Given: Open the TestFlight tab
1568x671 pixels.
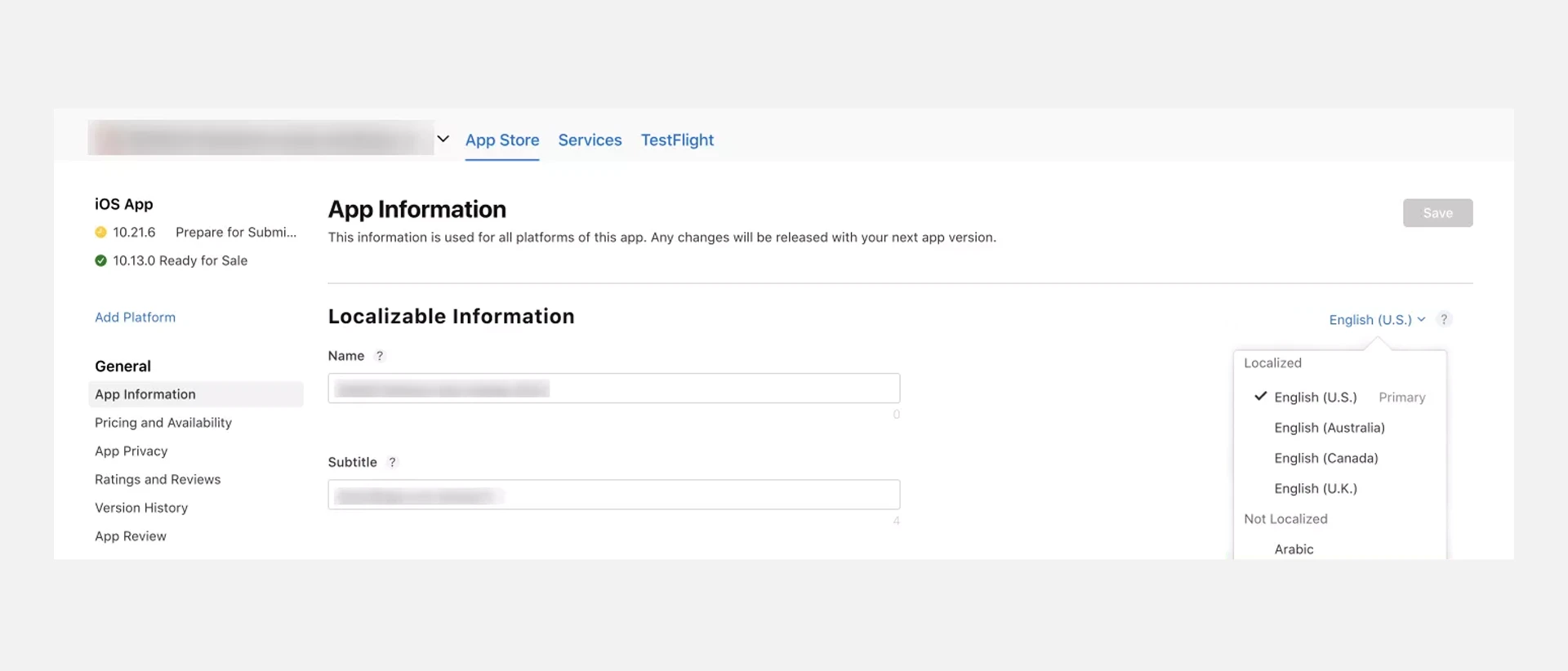Looking at the screenshot, I should (x=677, y=140).
